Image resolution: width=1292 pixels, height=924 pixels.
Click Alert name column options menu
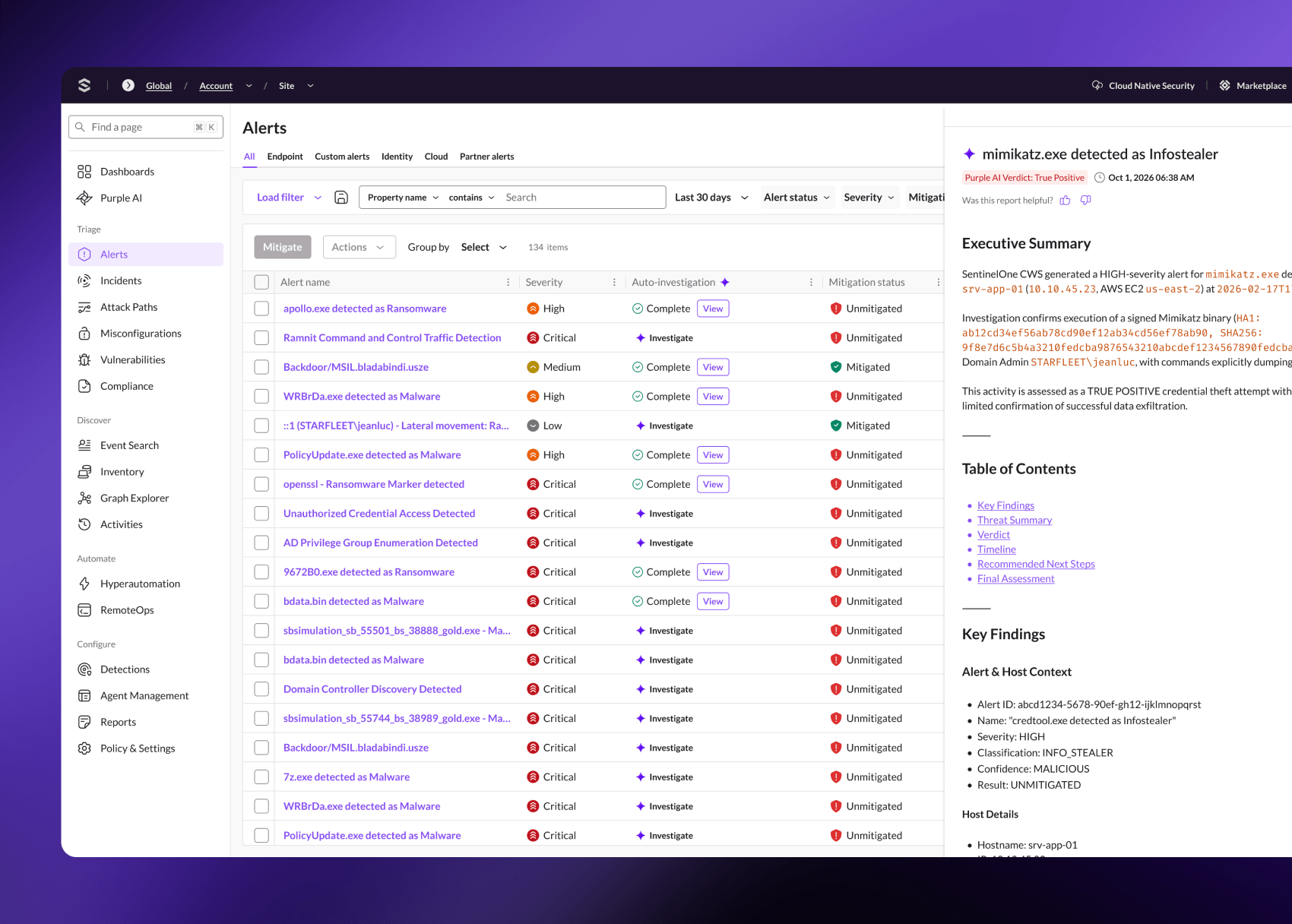point(508,283)
